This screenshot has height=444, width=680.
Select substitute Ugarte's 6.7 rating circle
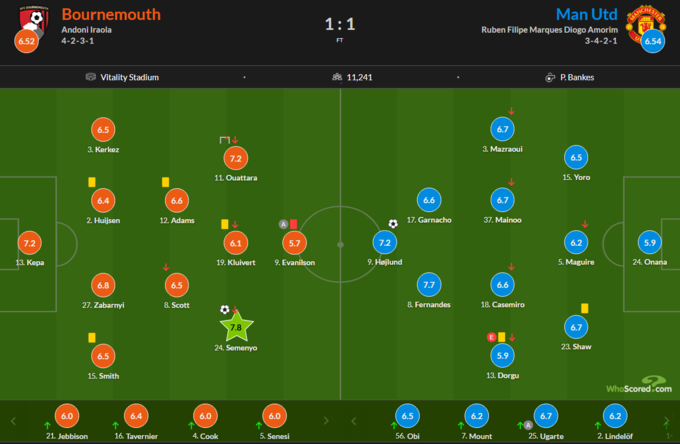(x=546, y=416)
